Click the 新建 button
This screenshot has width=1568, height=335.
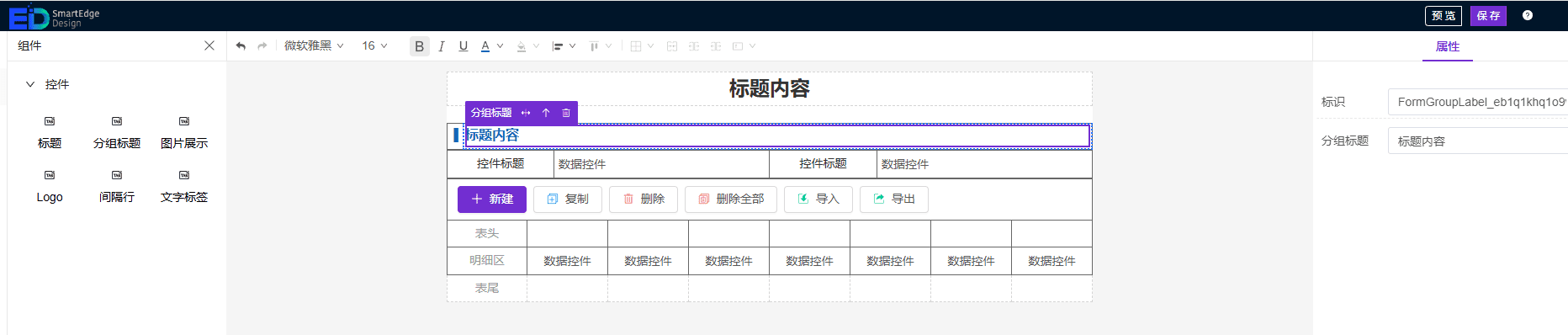[x=492, y=199]
